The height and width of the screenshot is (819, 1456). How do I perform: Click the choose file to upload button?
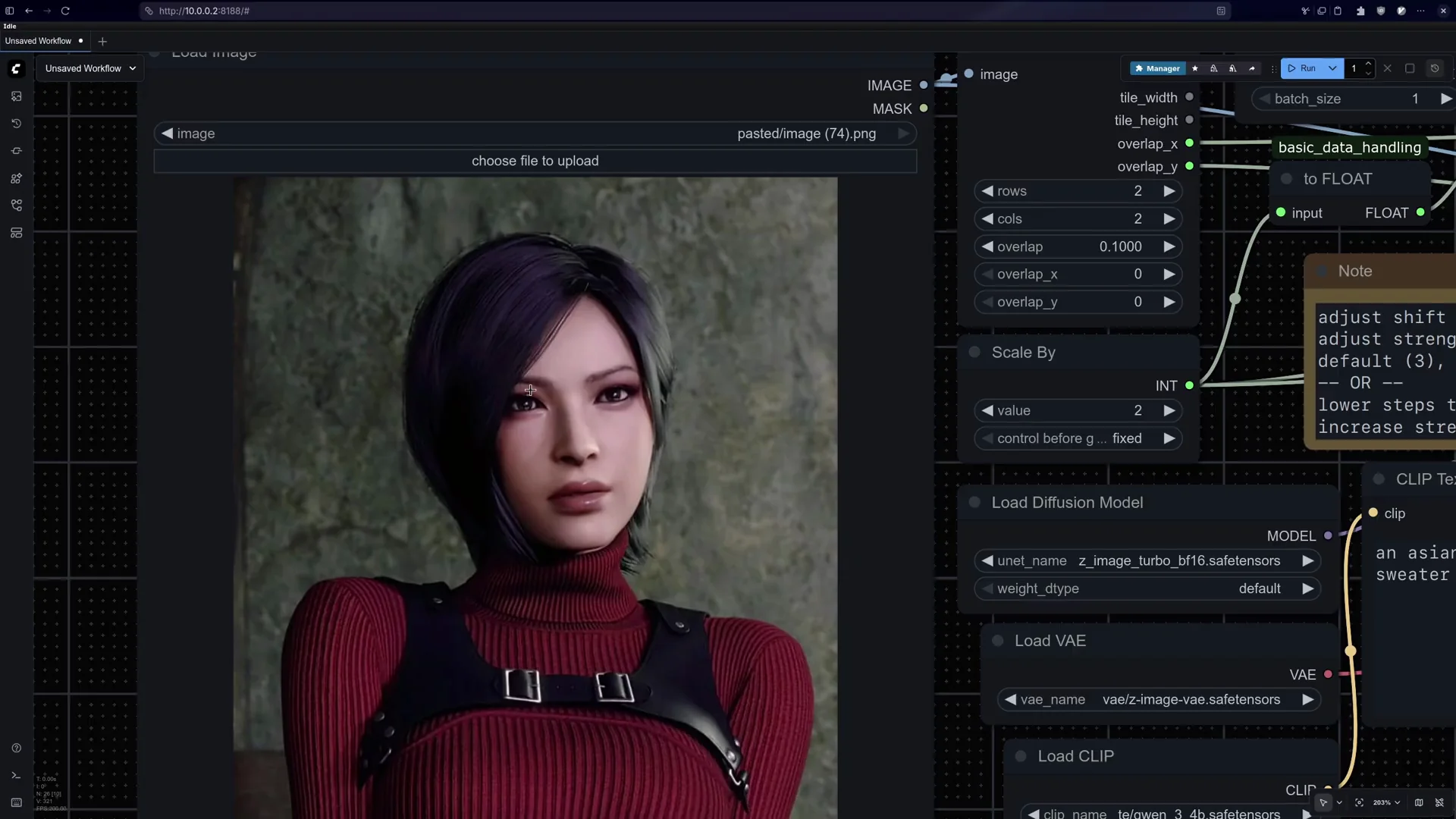pyautogui.click(x=535, y=161)
